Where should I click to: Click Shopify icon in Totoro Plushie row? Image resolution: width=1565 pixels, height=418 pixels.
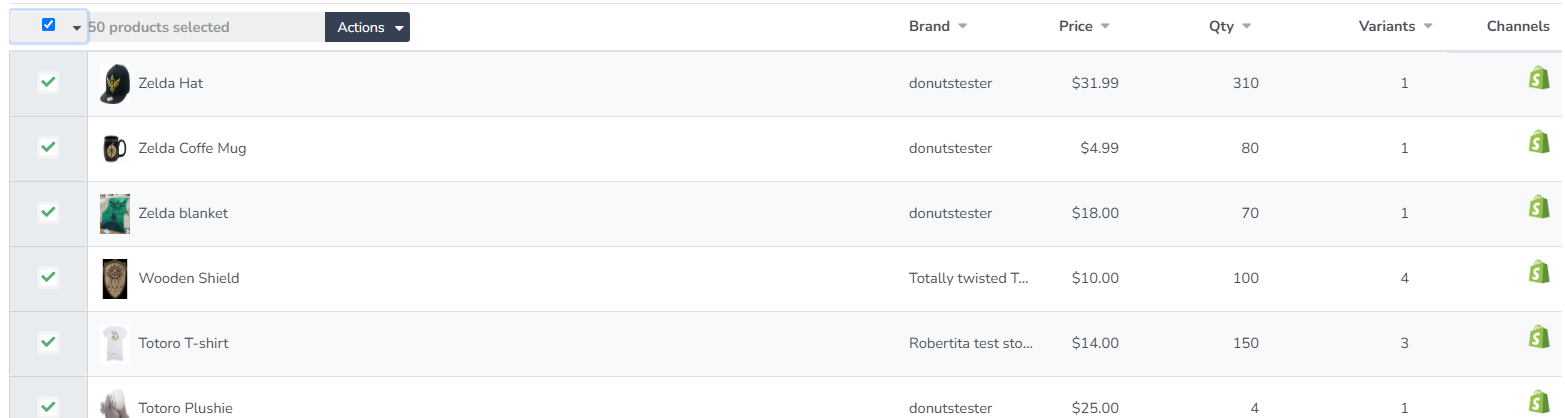pyautogui.click(x=1539, y=402)
